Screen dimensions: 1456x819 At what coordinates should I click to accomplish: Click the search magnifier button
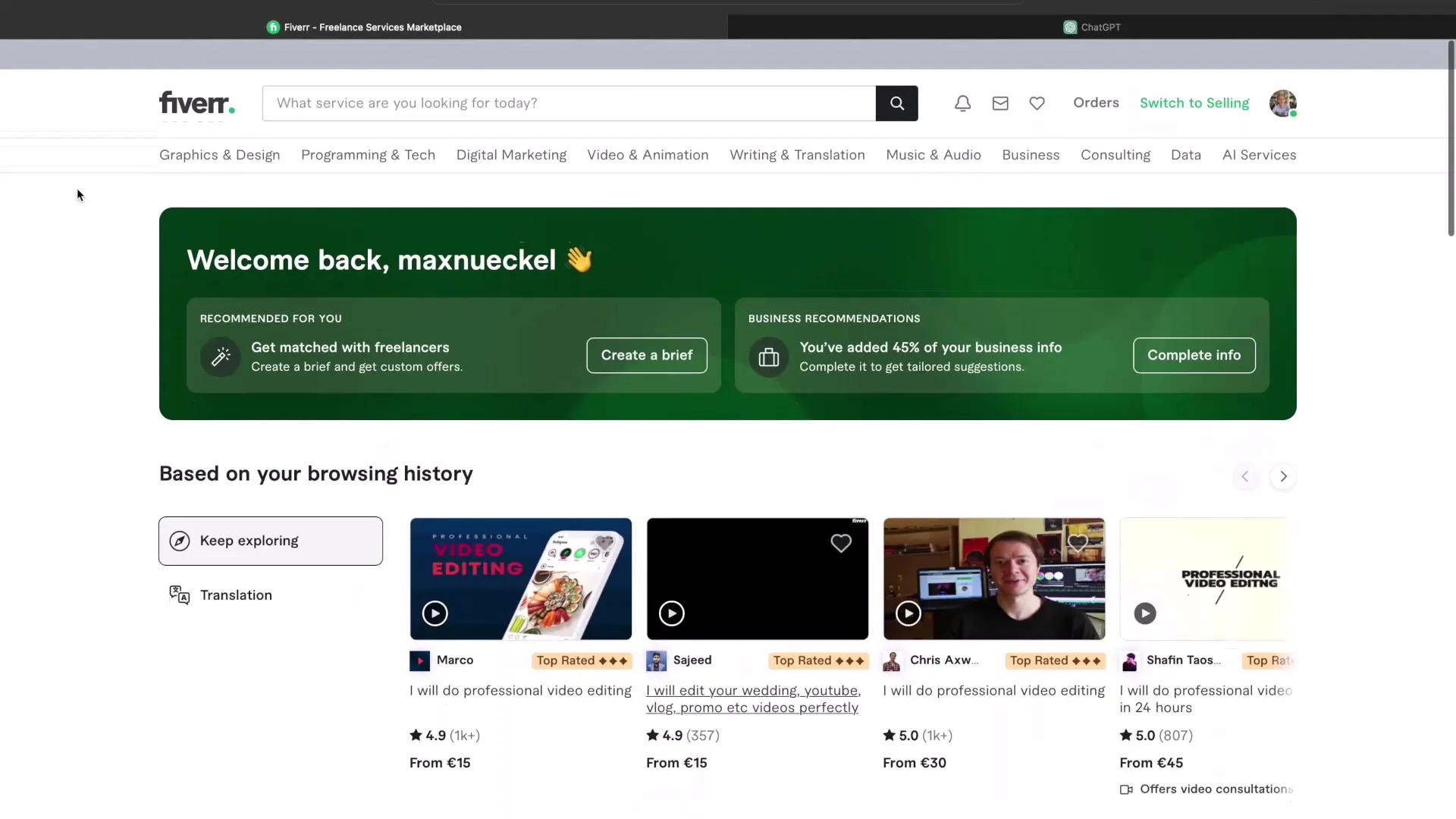[x=896, y=103]
